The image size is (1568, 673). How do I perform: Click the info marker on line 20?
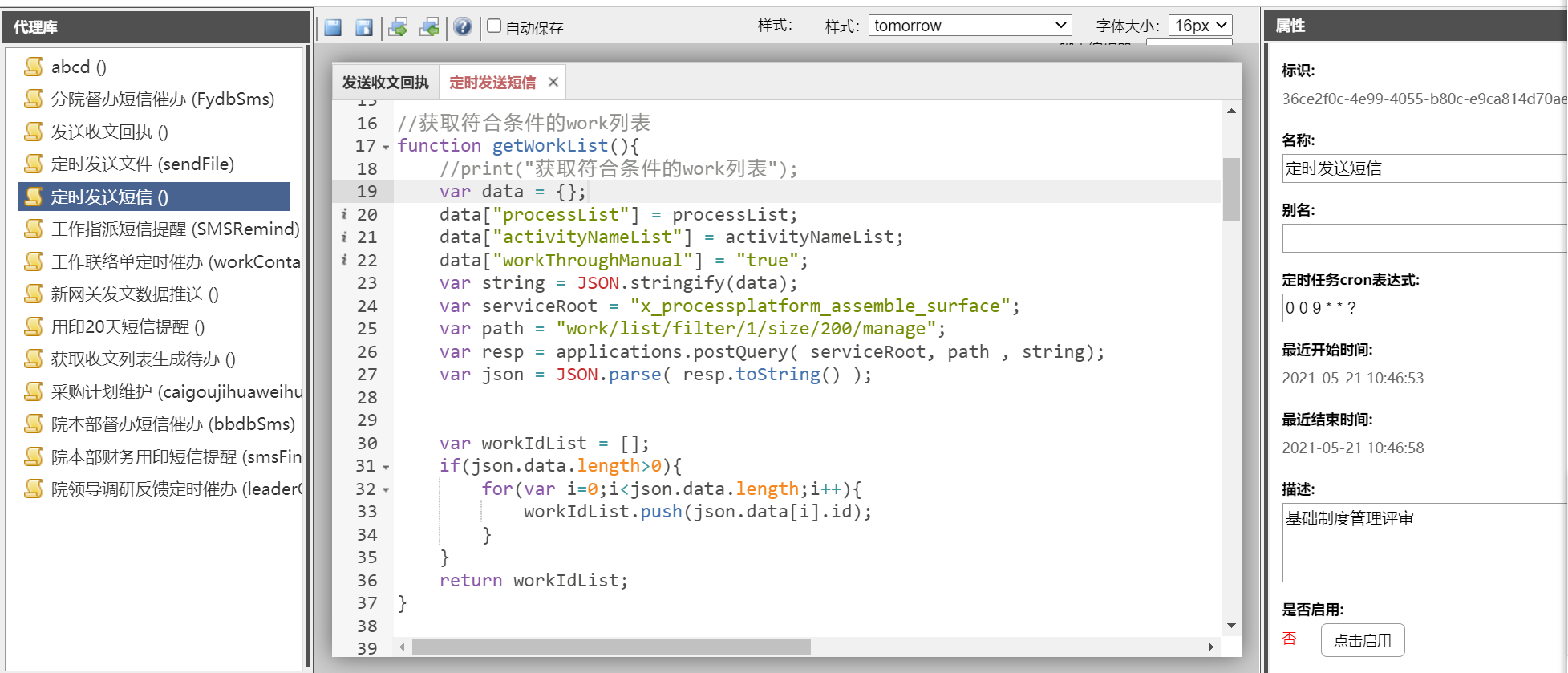coord(344,214)
